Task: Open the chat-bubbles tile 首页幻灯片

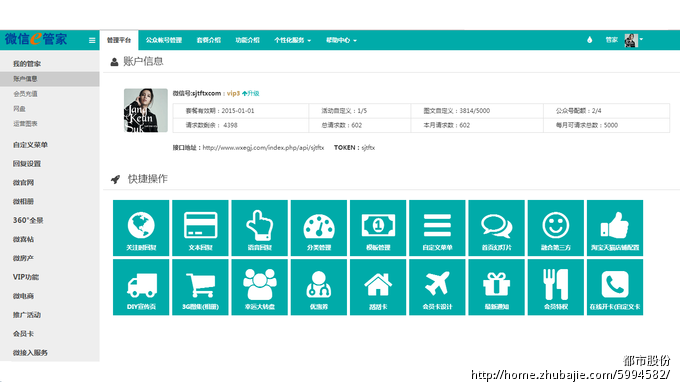Action: [497, 228]
